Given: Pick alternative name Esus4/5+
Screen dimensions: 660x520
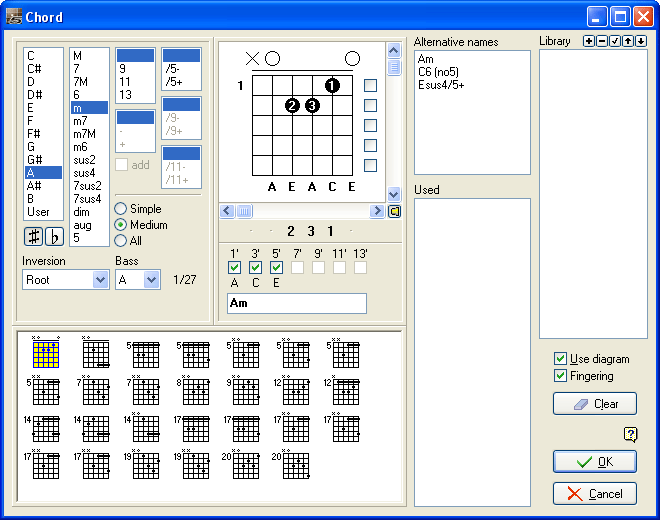Looking at the screenshot, I should (x=441, y=85).
